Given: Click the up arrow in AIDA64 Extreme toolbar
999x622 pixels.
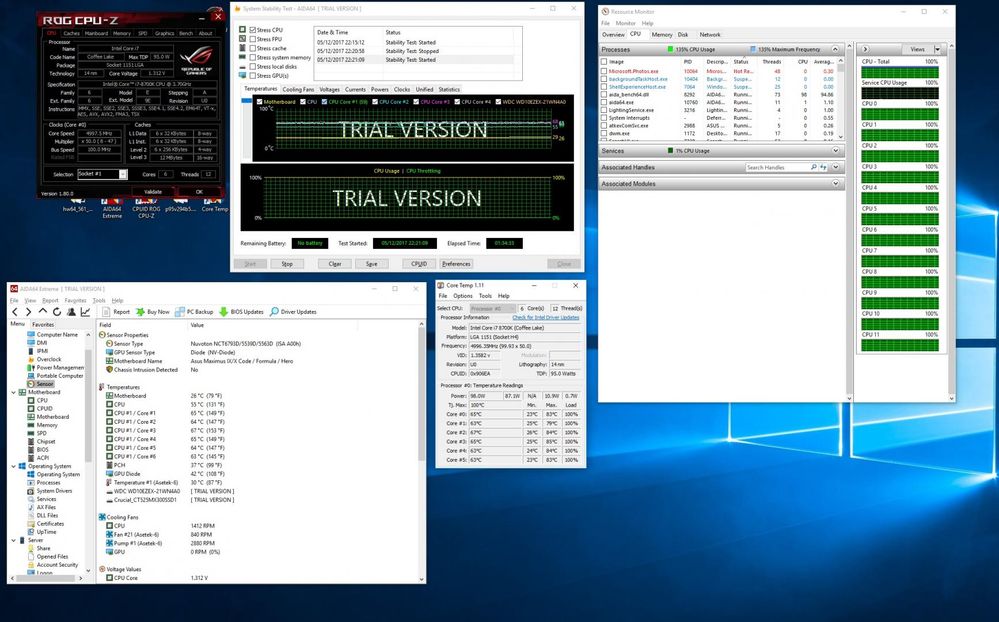Looking at the screenshot, I should (x=43, y=311).
